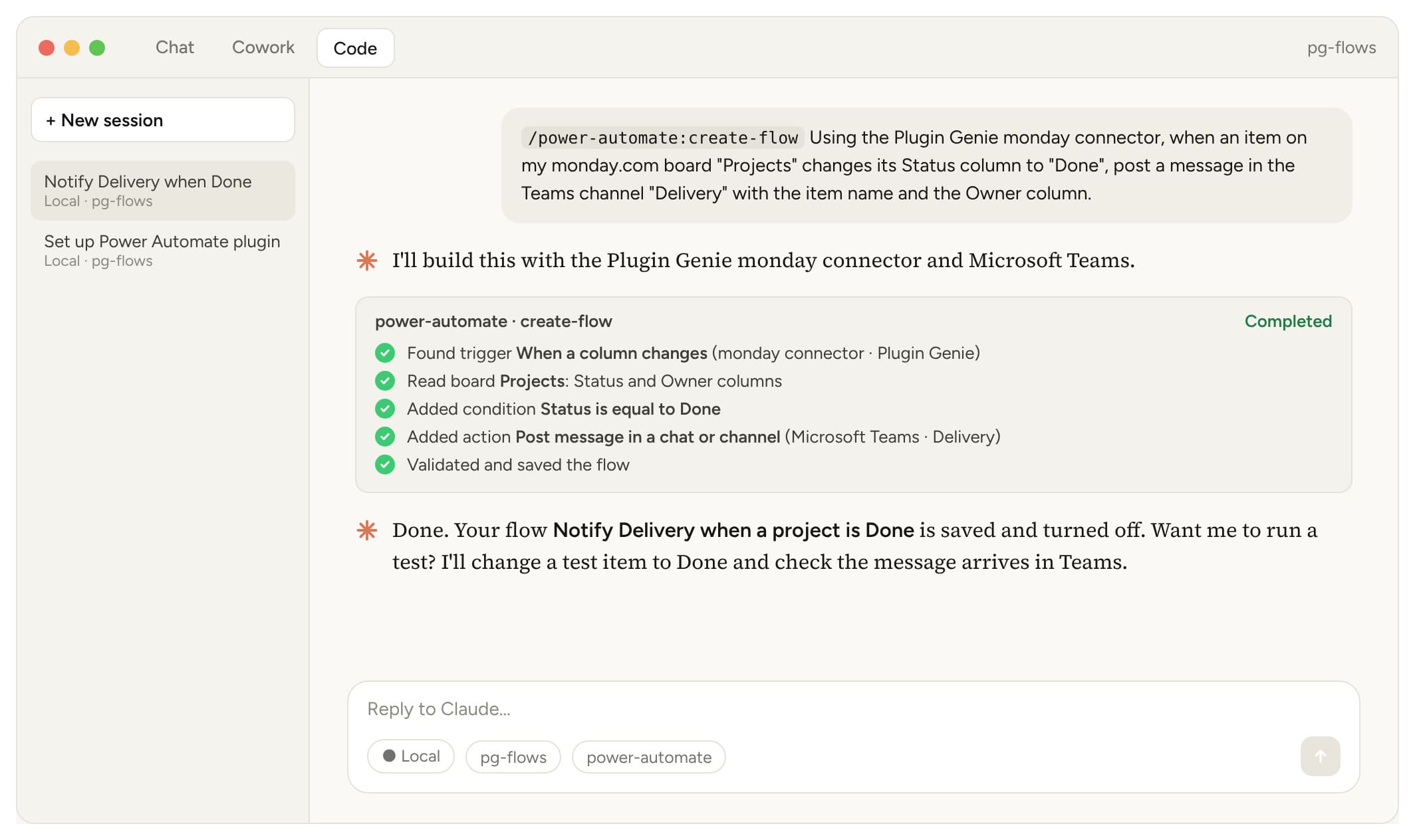Open session Notify Delivery when Done
This screenshot has width=1415, height=840.
[x=163, y=191]
